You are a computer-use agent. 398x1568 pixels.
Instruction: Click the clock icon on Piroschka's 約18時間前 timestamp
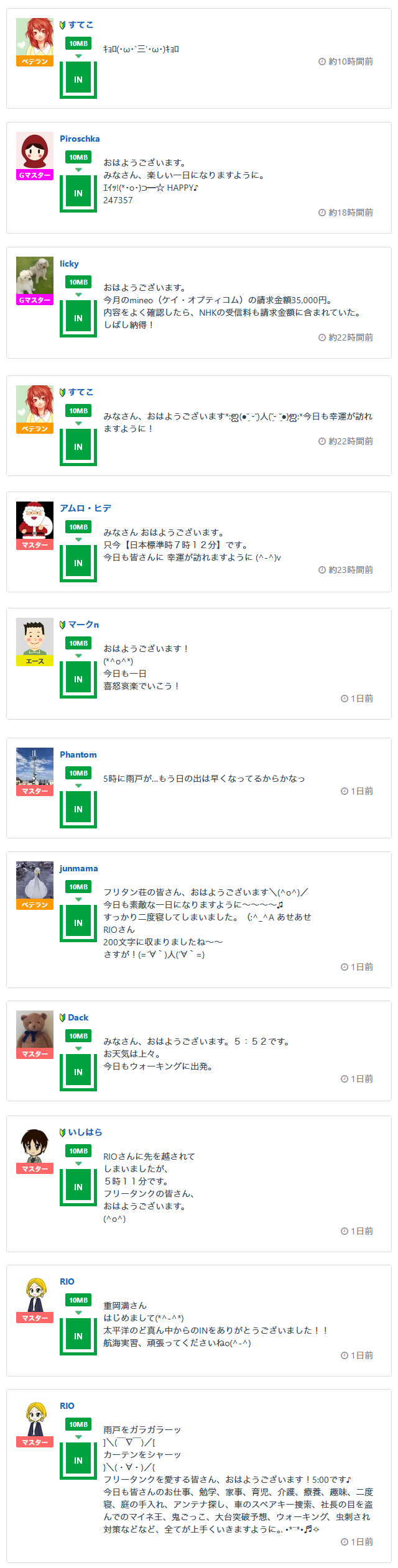322,213
